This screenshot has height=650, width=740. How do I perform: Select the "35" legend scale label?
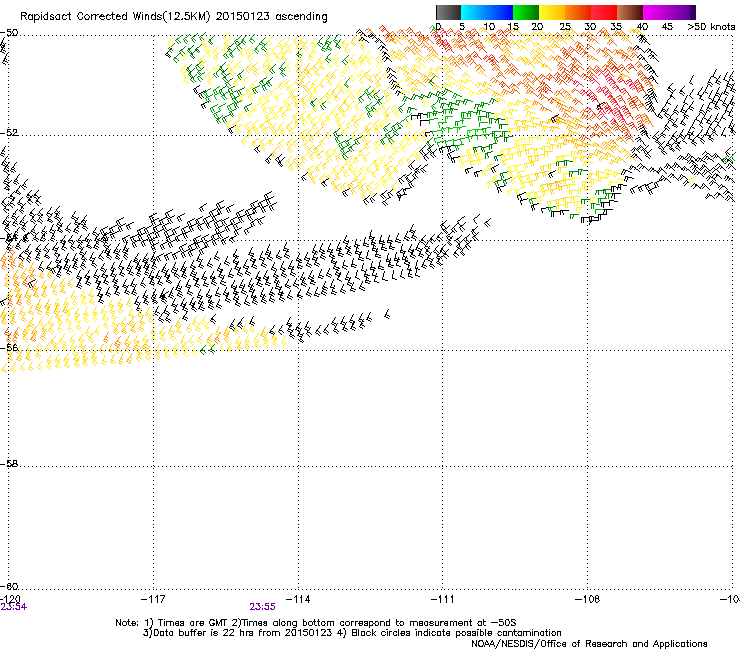[x=616, y=27]
